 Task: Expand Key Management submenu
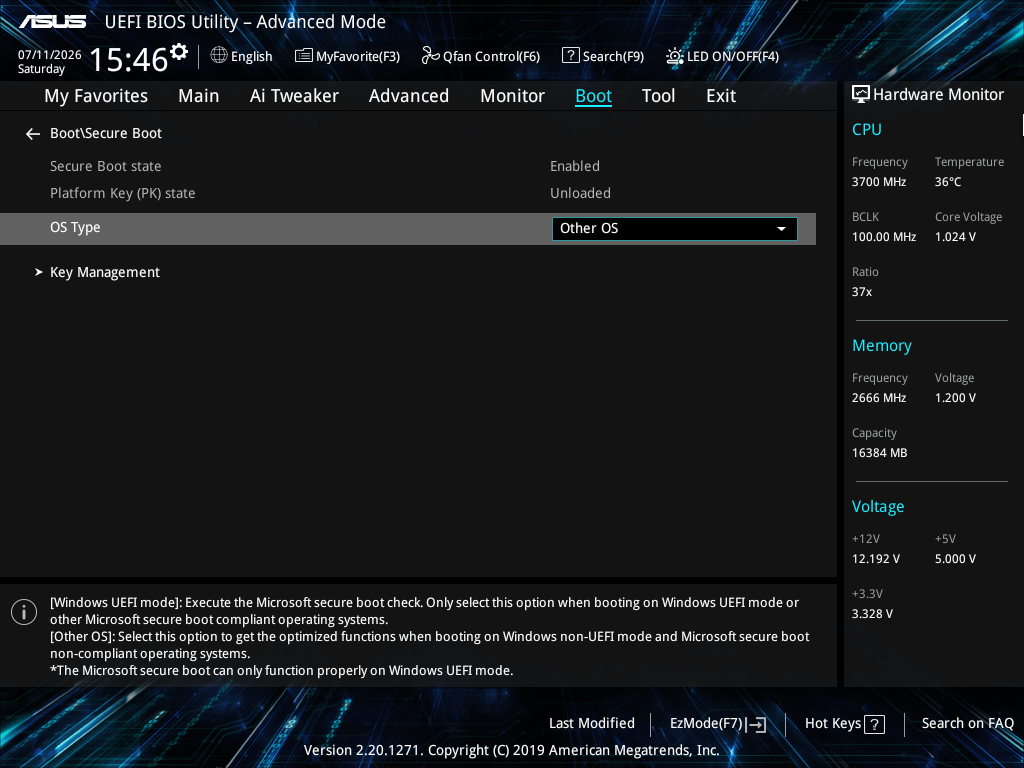point(104,272)
